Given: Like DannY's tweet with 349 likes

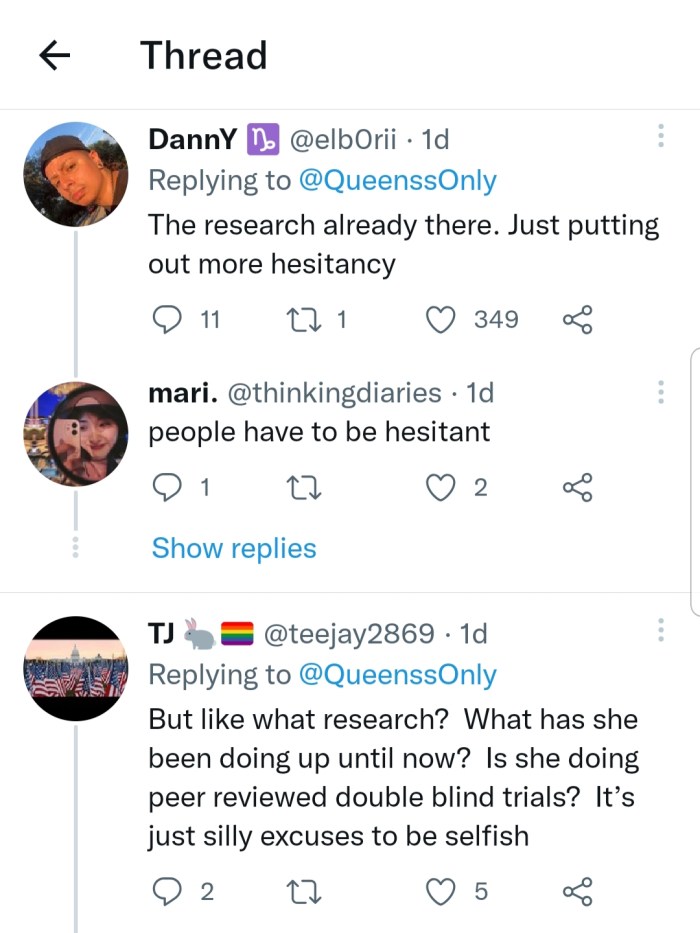Looking at the screenshot, I should coord(440,320).
